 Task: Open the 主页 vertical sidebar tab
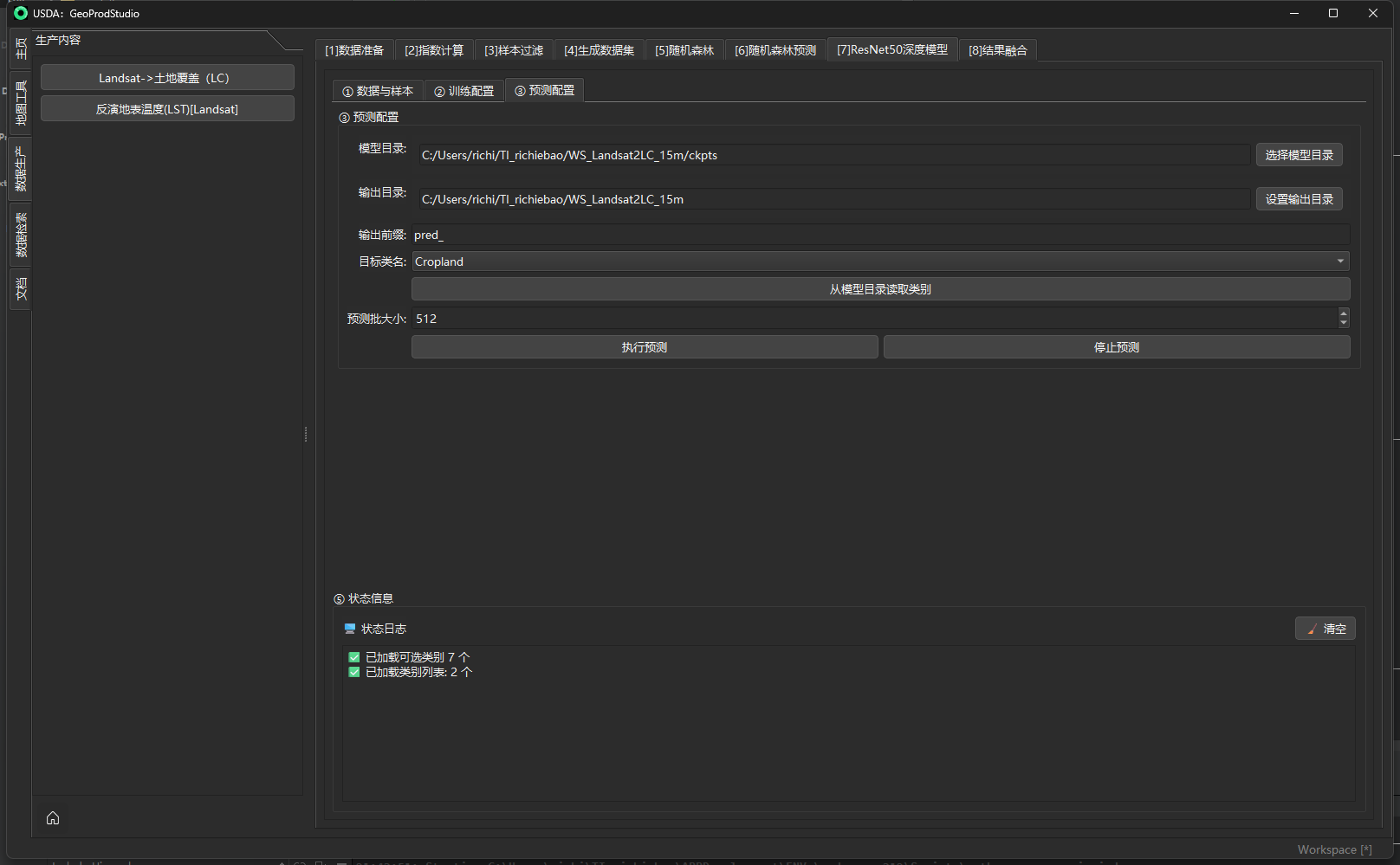(x=21, y=48)
